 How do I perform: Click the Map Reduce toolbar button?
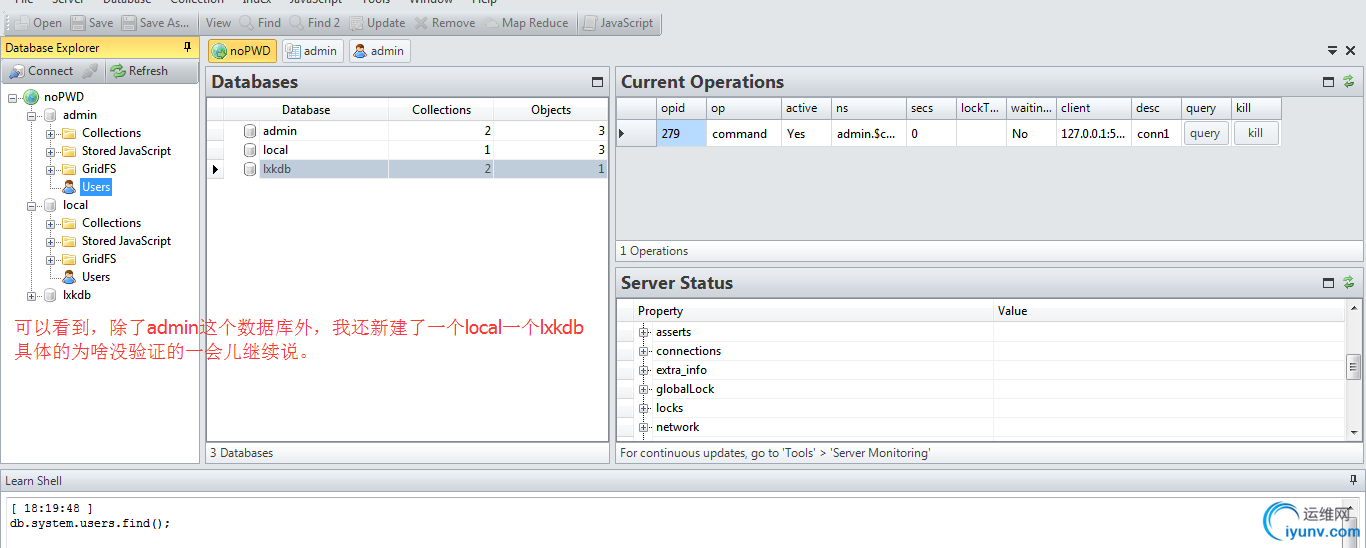(526, 23)
